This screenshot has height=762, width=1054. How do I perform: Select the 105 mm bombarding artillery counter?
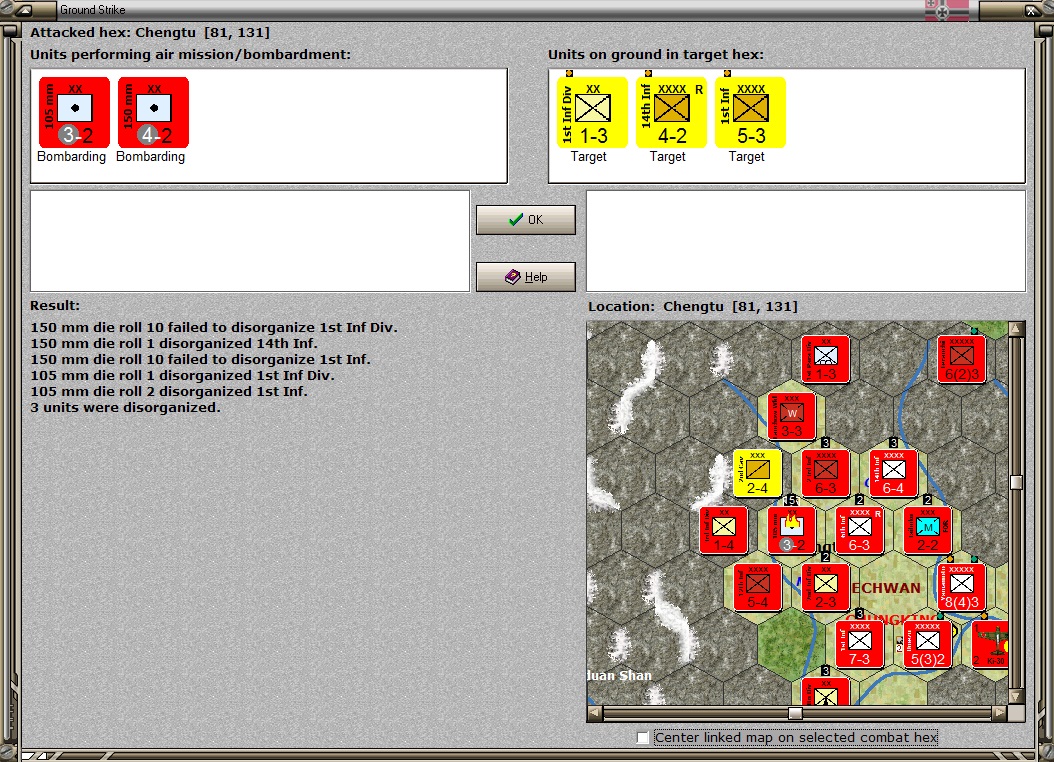[74, 112]
